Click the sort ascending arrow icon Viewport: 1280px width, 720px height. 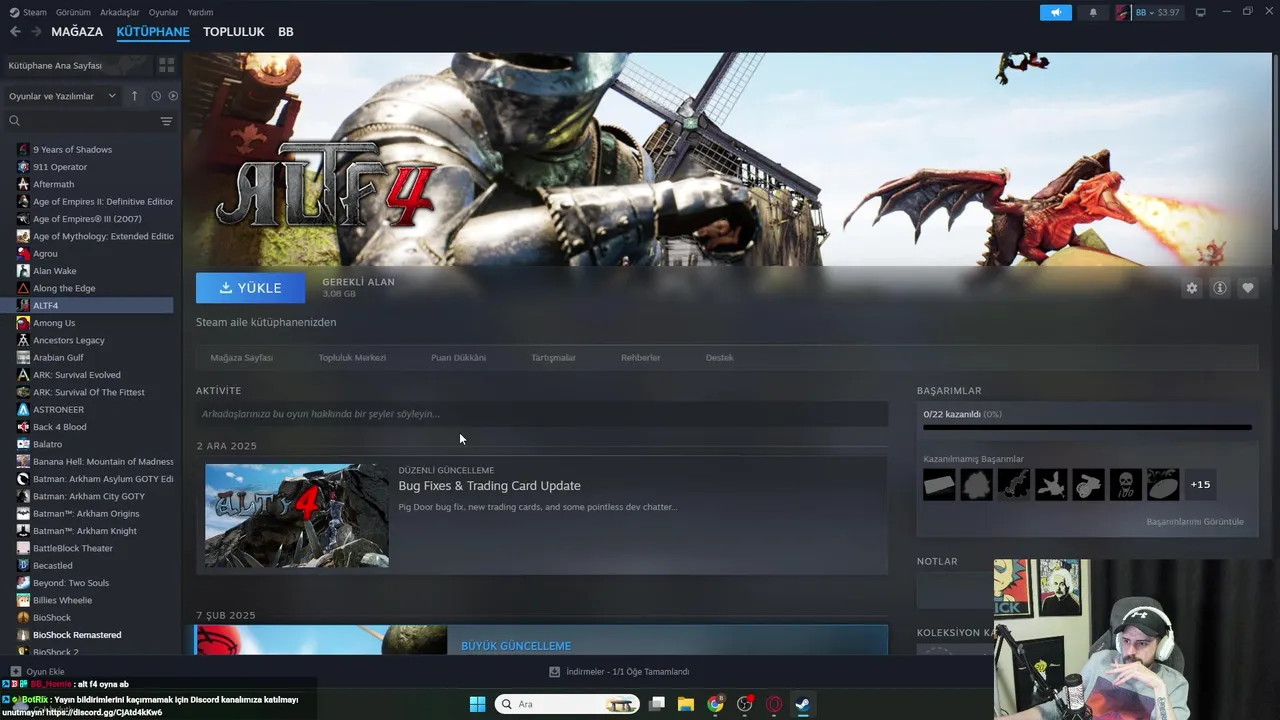click(x=134, y=96)
